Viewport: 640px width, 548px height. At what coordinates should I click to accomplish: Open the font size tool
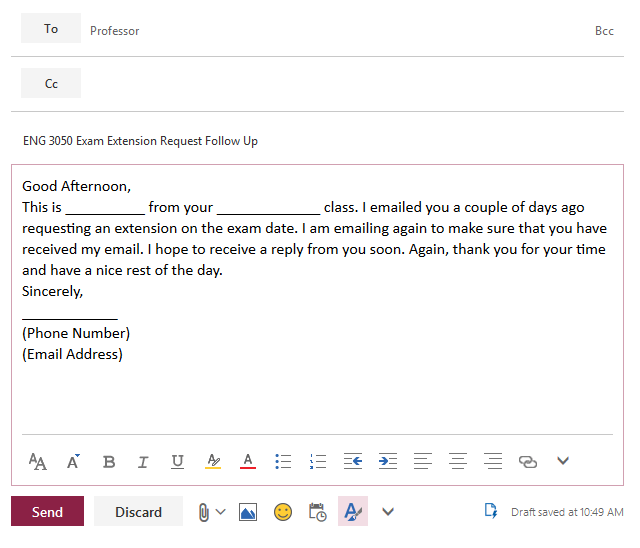tap(38, 461)
